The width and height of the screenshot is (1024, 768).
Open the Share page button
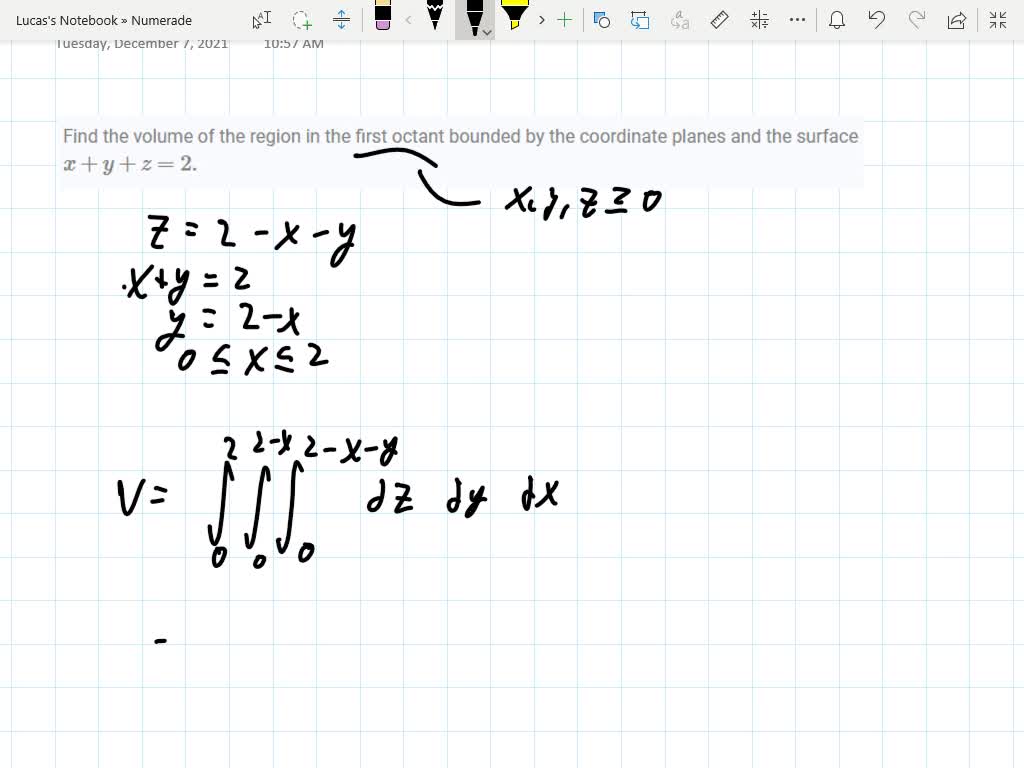pyautogui.click(x=957, y=20)
